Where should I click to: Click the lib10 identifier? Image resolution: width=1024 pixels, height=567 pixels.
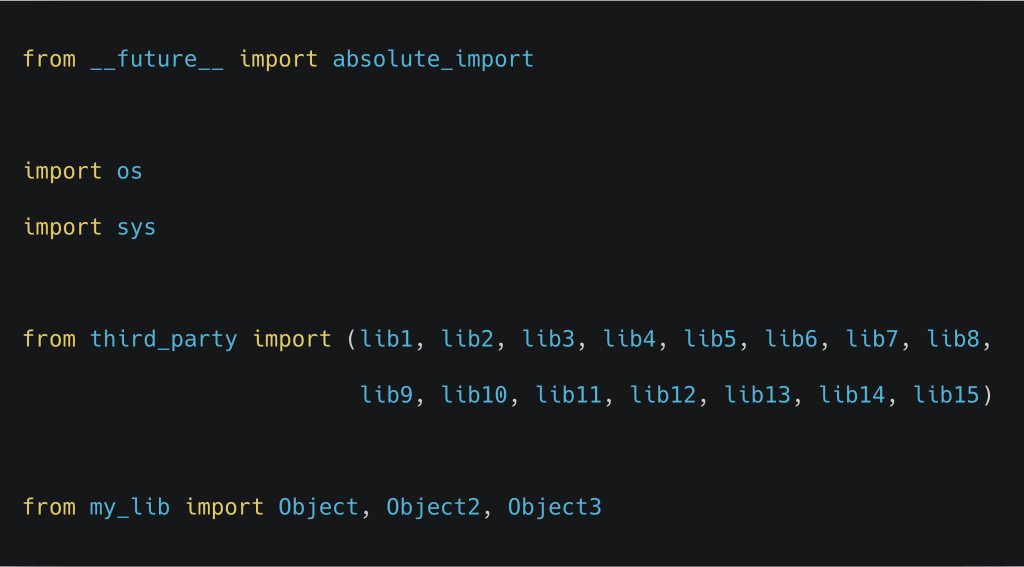click(x=475, y=395)
